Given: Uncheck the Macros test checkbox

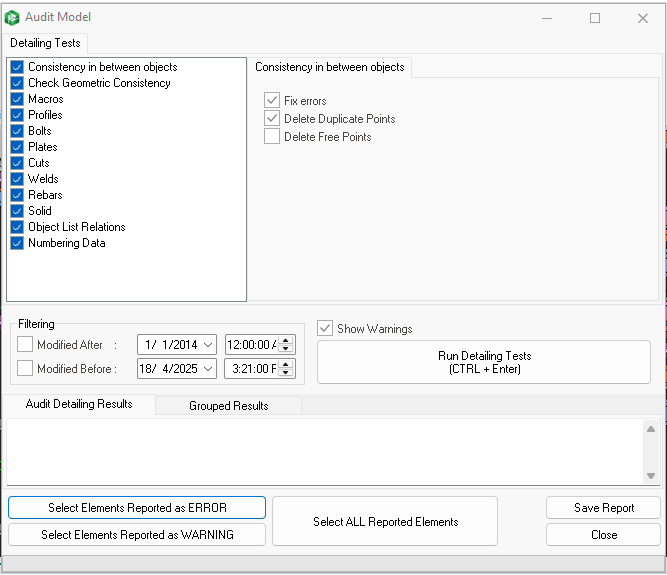Looking at the screenshot, I should point(17,99).
